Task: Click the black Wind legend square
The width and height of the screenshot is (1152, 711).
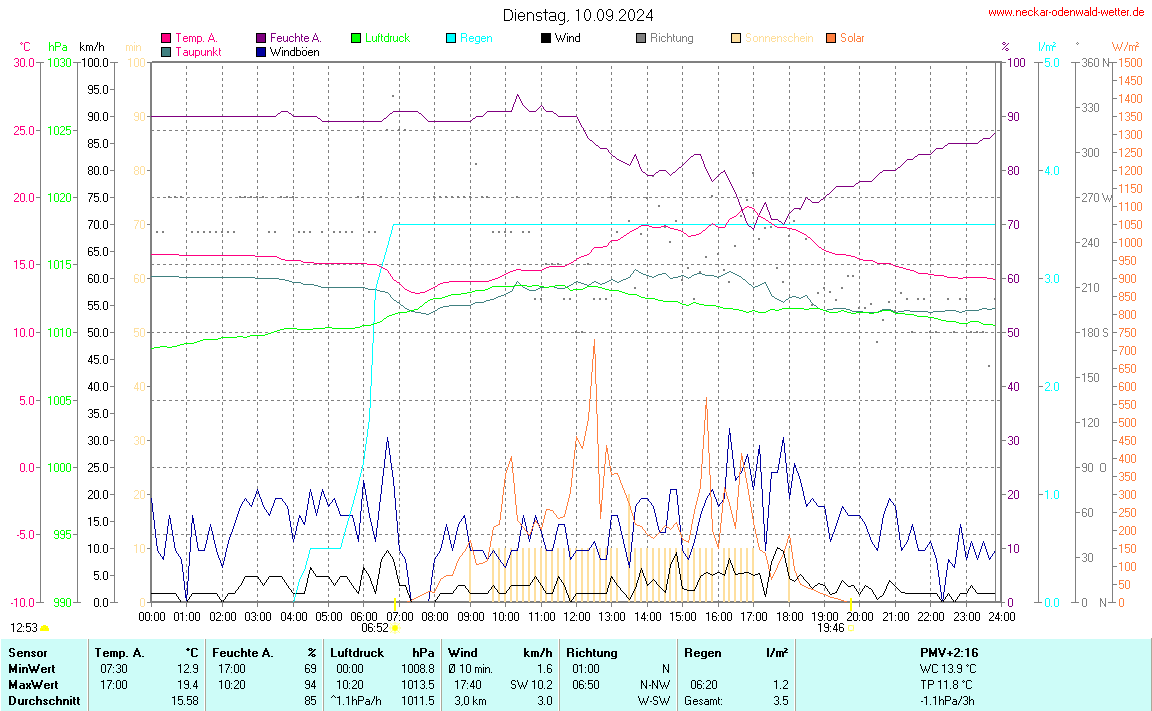Action: (x=545, y=38)
